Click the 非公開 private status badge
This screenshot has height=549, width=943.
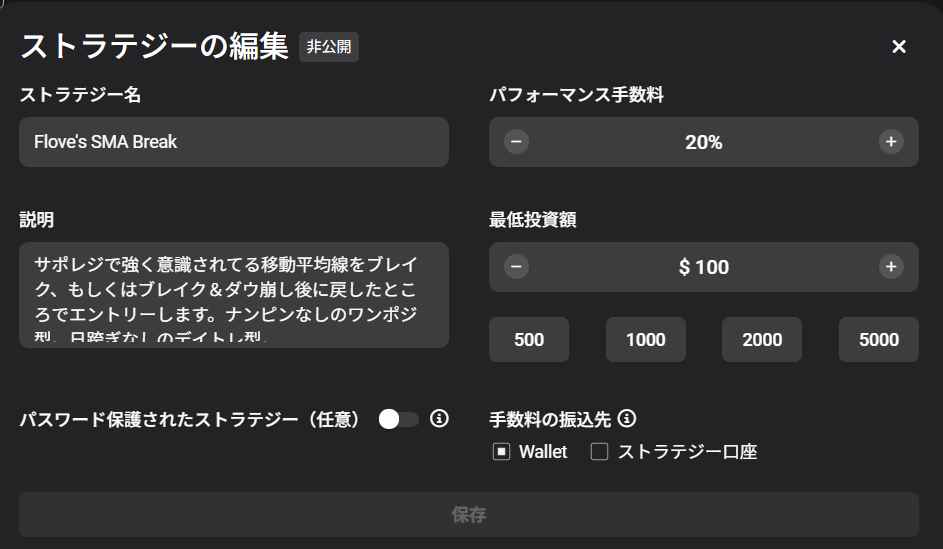point(328,47)
